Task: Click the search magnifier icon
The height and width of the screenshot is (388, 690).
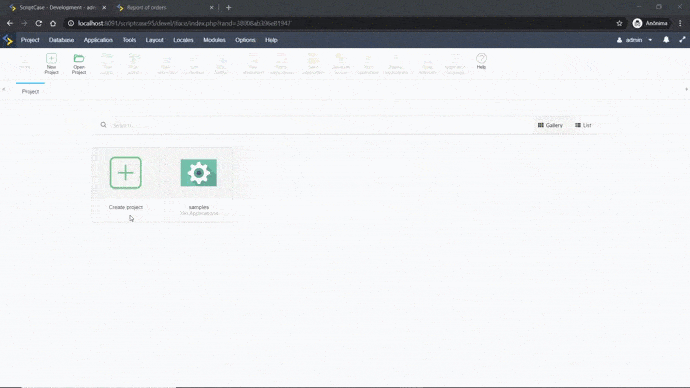Action: (103, 125)
